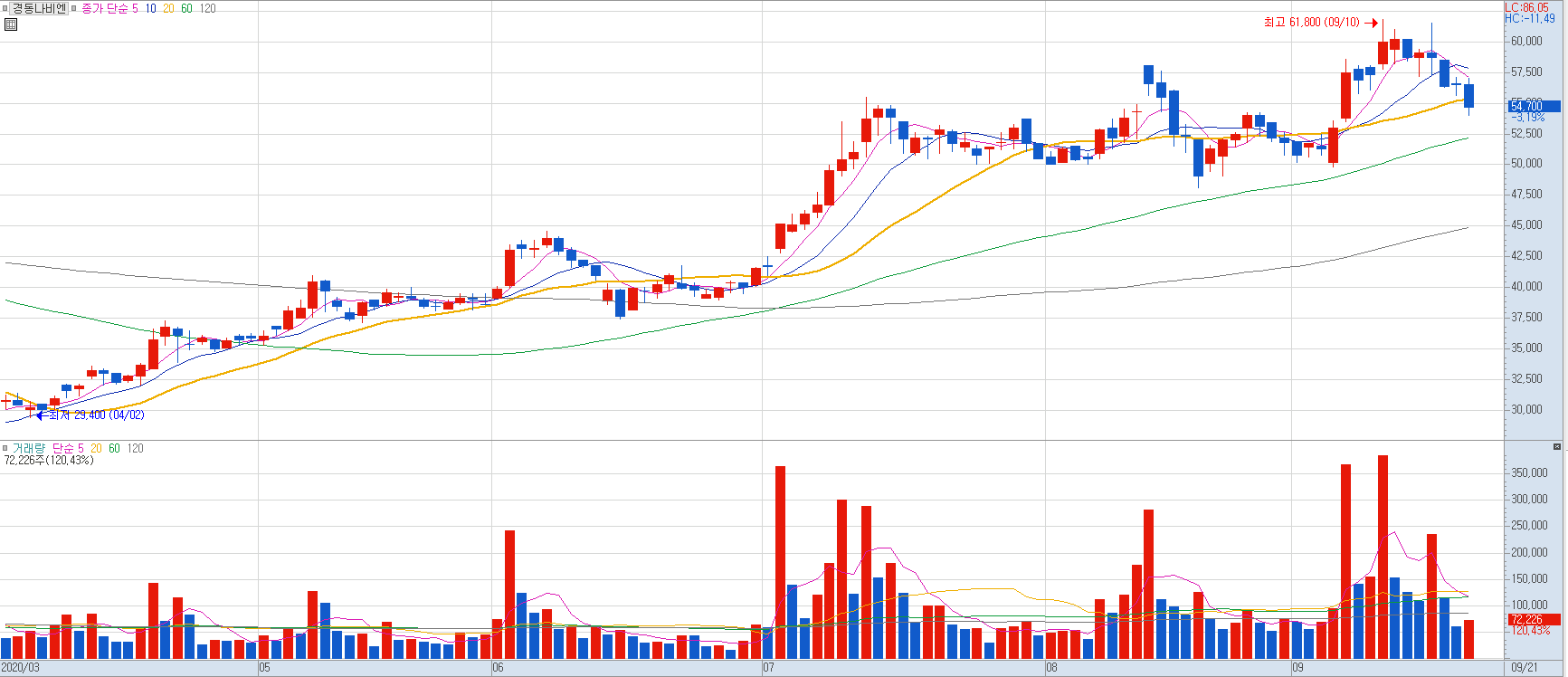Click the 350,000 volume axis label
Viewport: 1568px width, 677px height.
click(x=1529, y=473)
